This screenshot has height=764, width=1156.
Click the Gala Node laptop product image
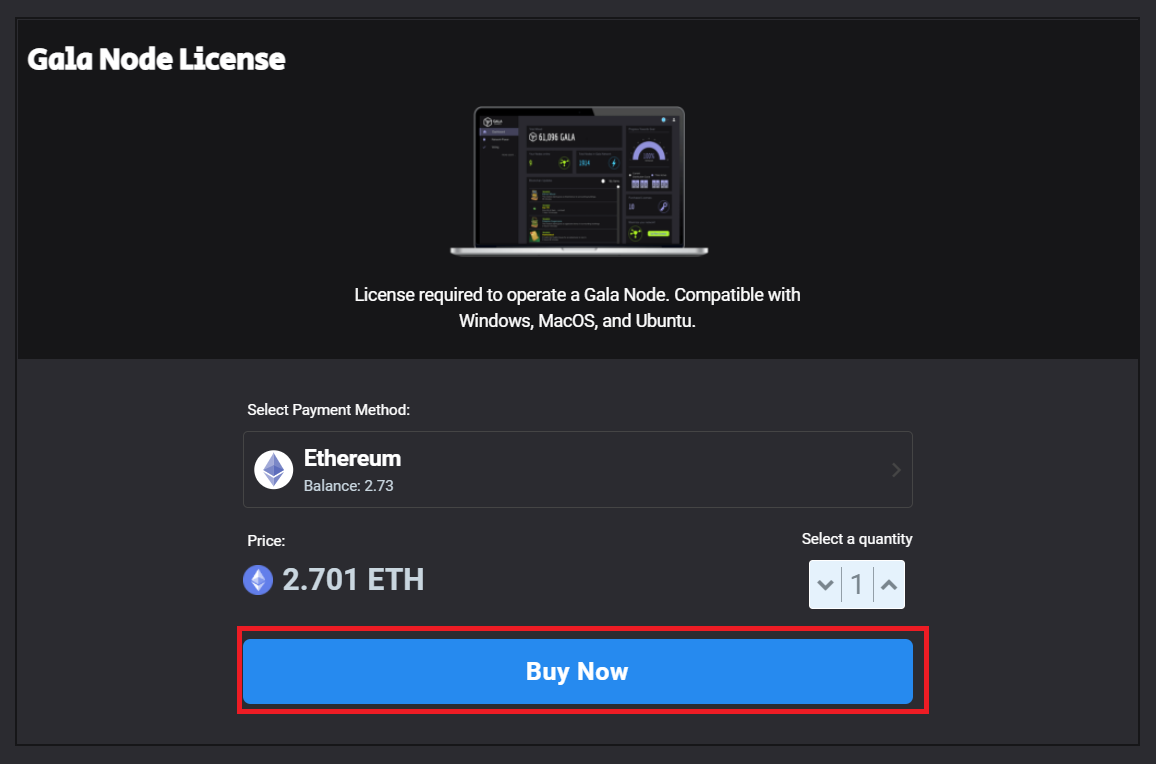[579, 181]
